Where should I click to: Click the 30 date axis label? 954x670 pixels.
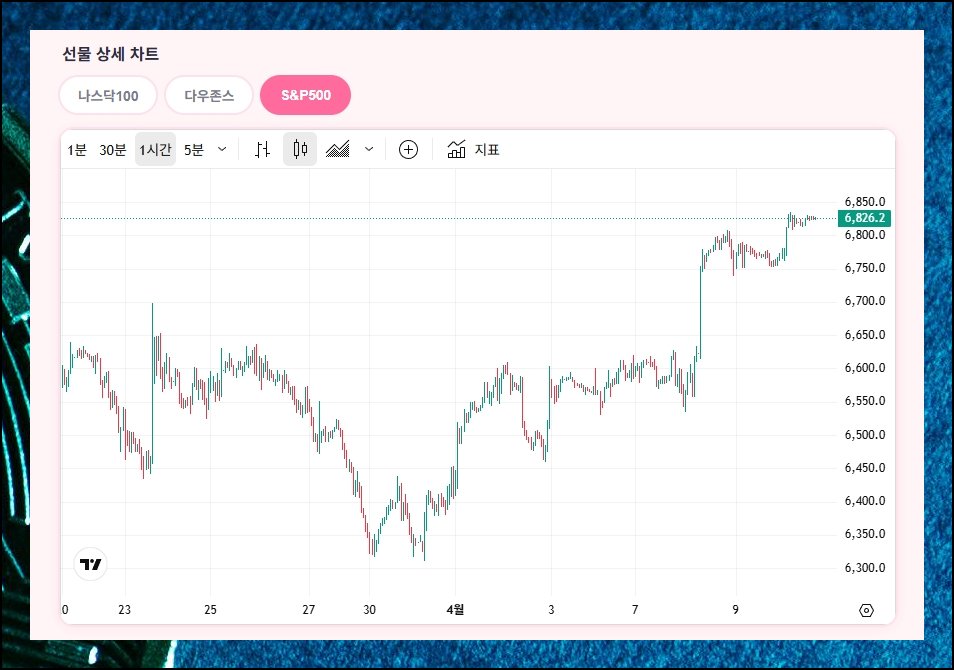pos(369,610)
